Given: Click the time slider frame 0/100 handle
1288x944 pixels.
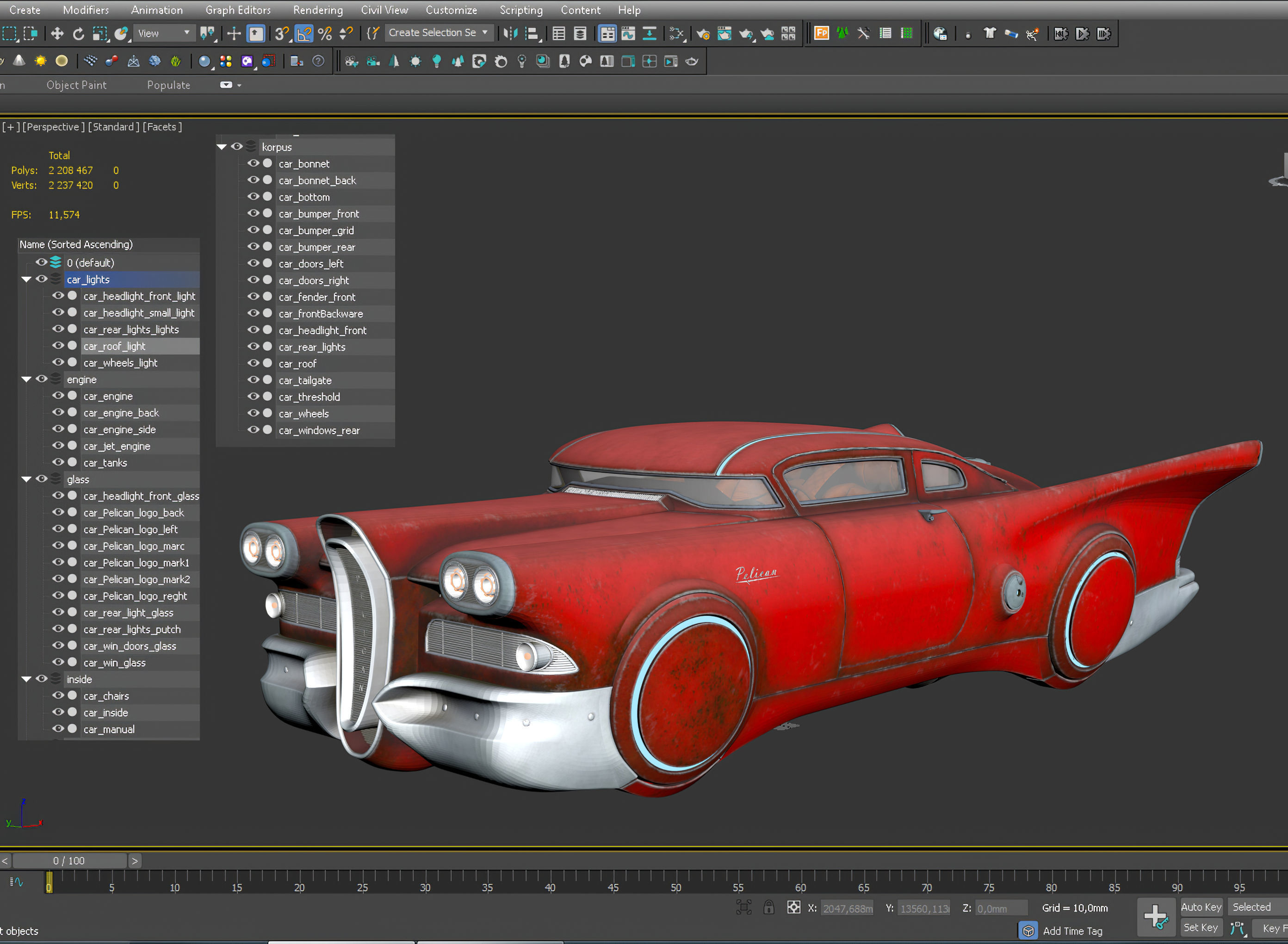Looking at the screenshot, I should point(69,861).
